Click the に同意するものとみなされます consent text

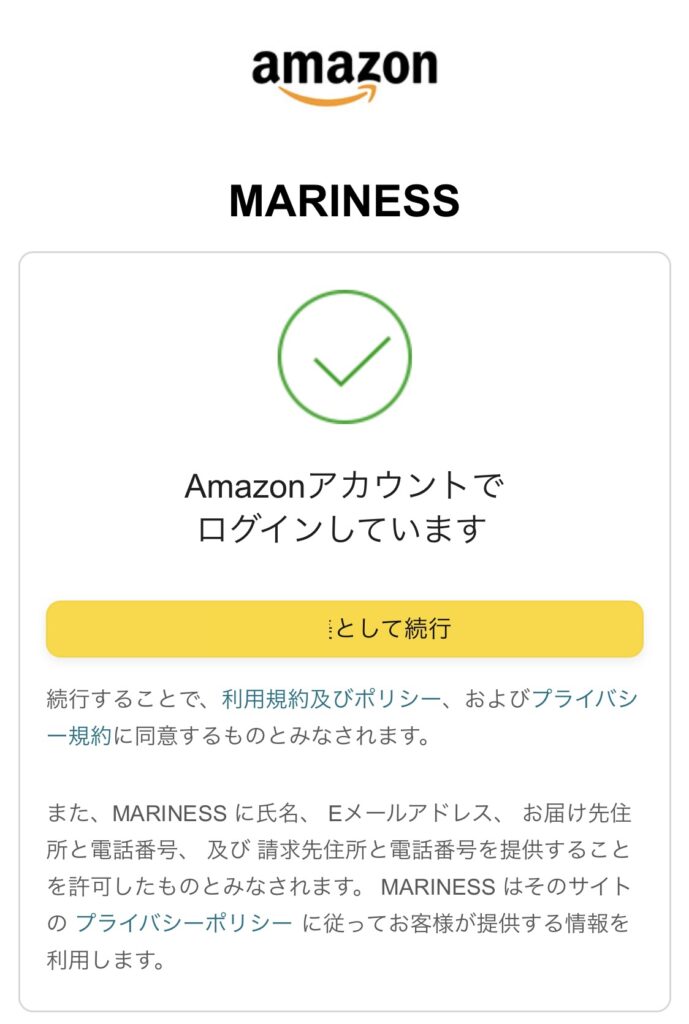tap(272, 736)
